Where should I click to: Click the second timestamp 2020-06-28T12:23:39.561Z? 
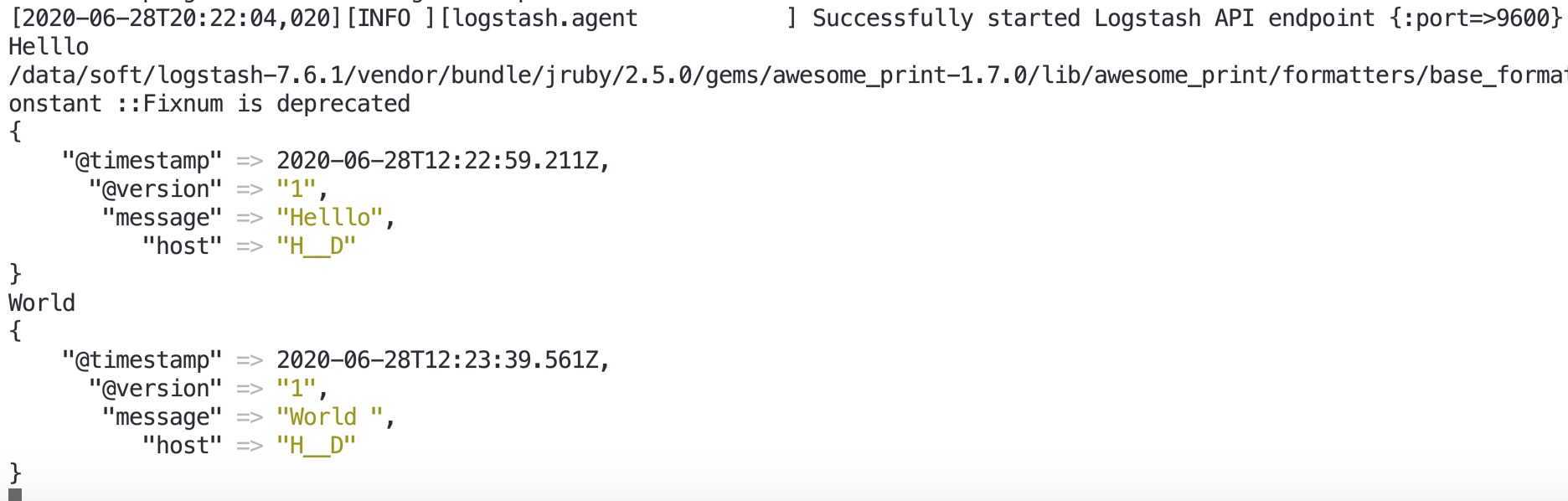[438, 360]
